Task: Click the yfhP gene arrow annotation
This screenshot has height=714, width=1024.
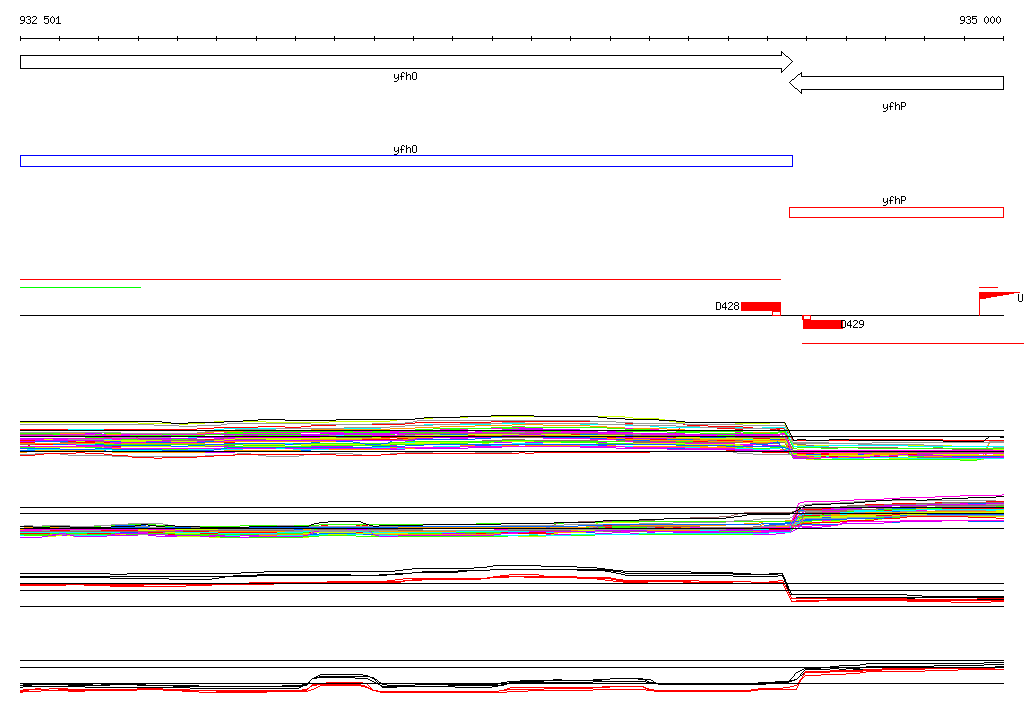Action: pos(896,83)
